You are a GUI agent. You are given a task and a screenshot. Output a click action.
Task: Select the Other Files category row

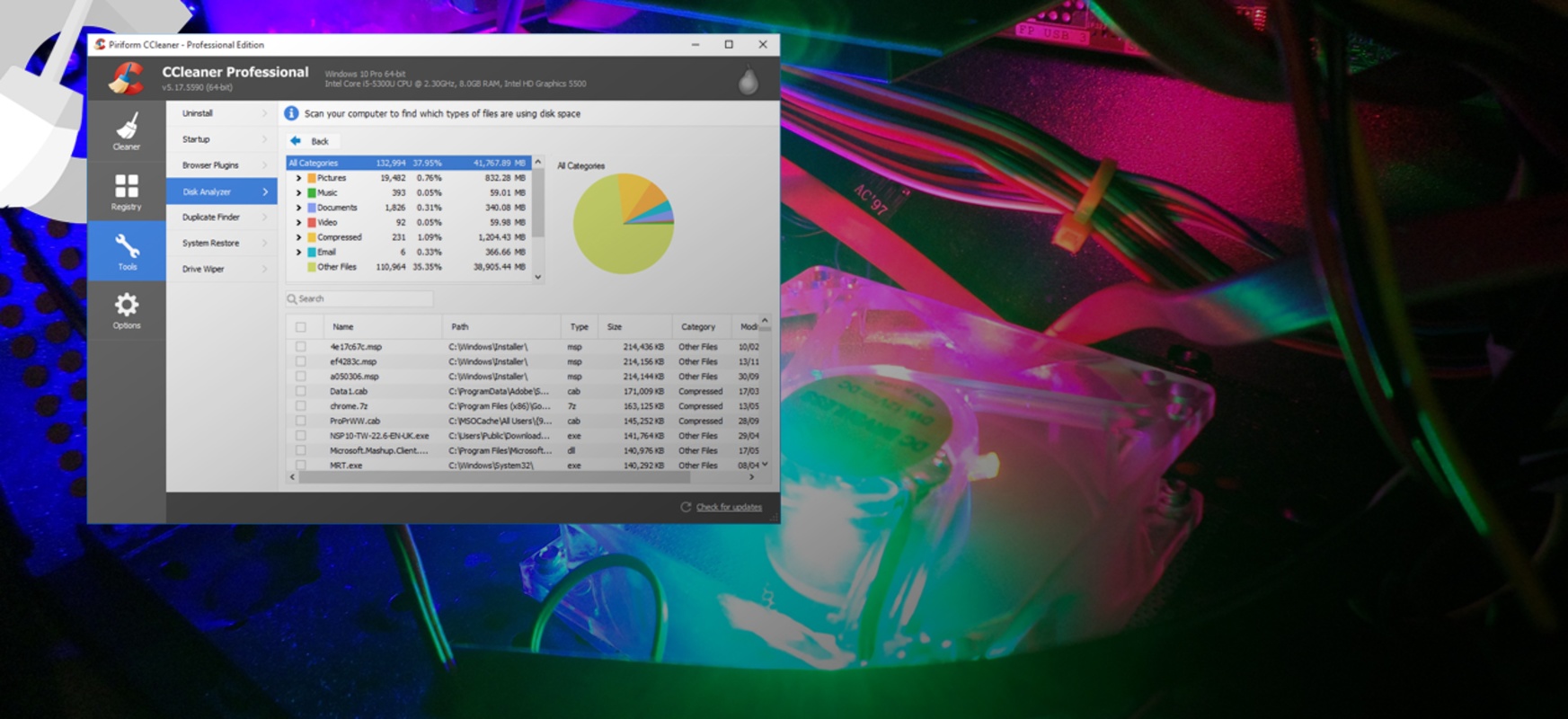pos(409,267)
